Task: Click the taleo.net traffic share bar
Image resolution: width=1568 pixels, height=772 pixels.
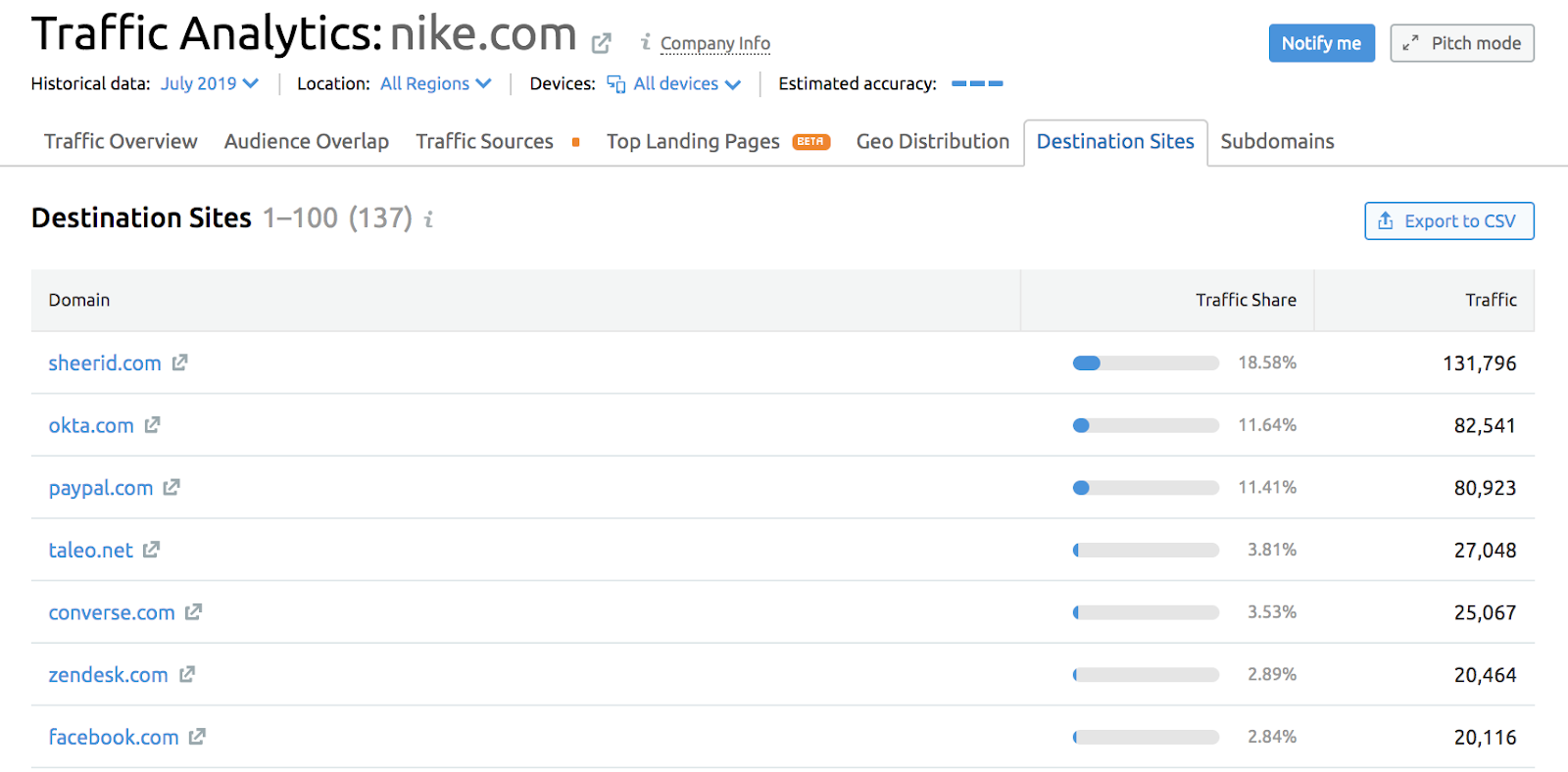Action: pyautogui.click(x=1146, y=550)
